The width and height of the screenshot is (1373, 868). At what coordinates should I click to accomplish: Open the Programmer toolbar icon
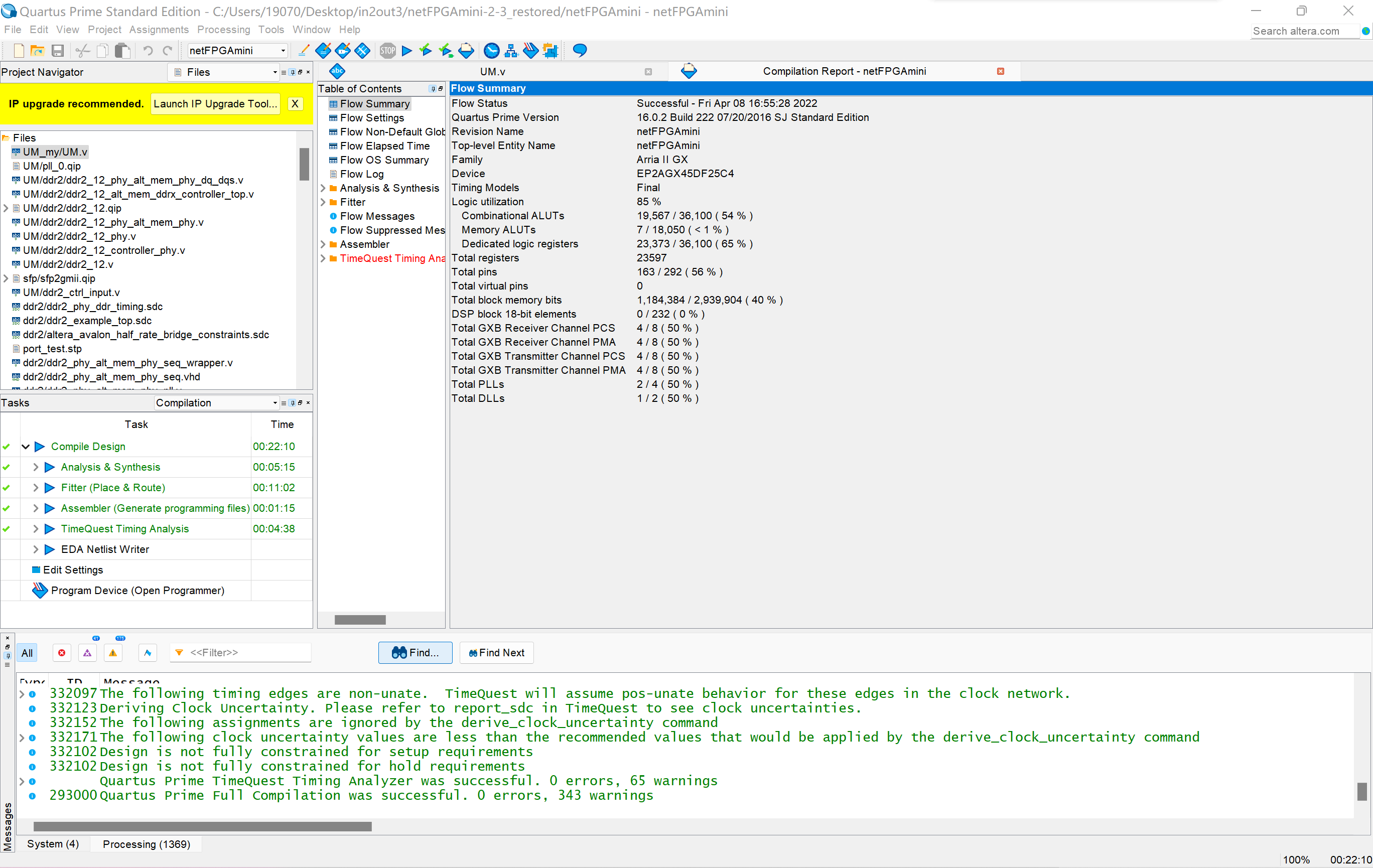click(x=531, y=51)
